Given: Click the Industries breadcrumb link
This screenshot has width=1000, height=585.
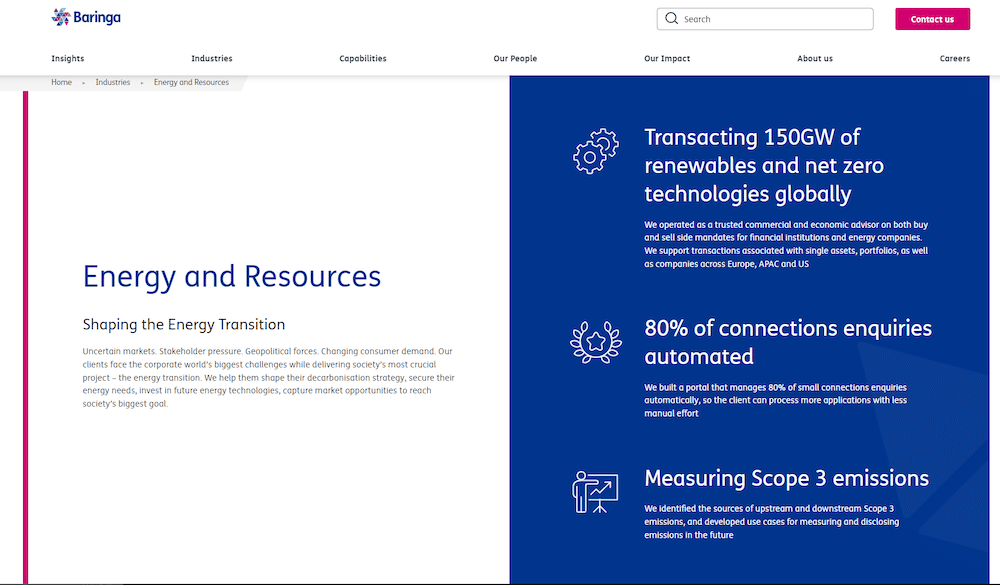Looking at the screenshot, I should (x=113, y=82).
